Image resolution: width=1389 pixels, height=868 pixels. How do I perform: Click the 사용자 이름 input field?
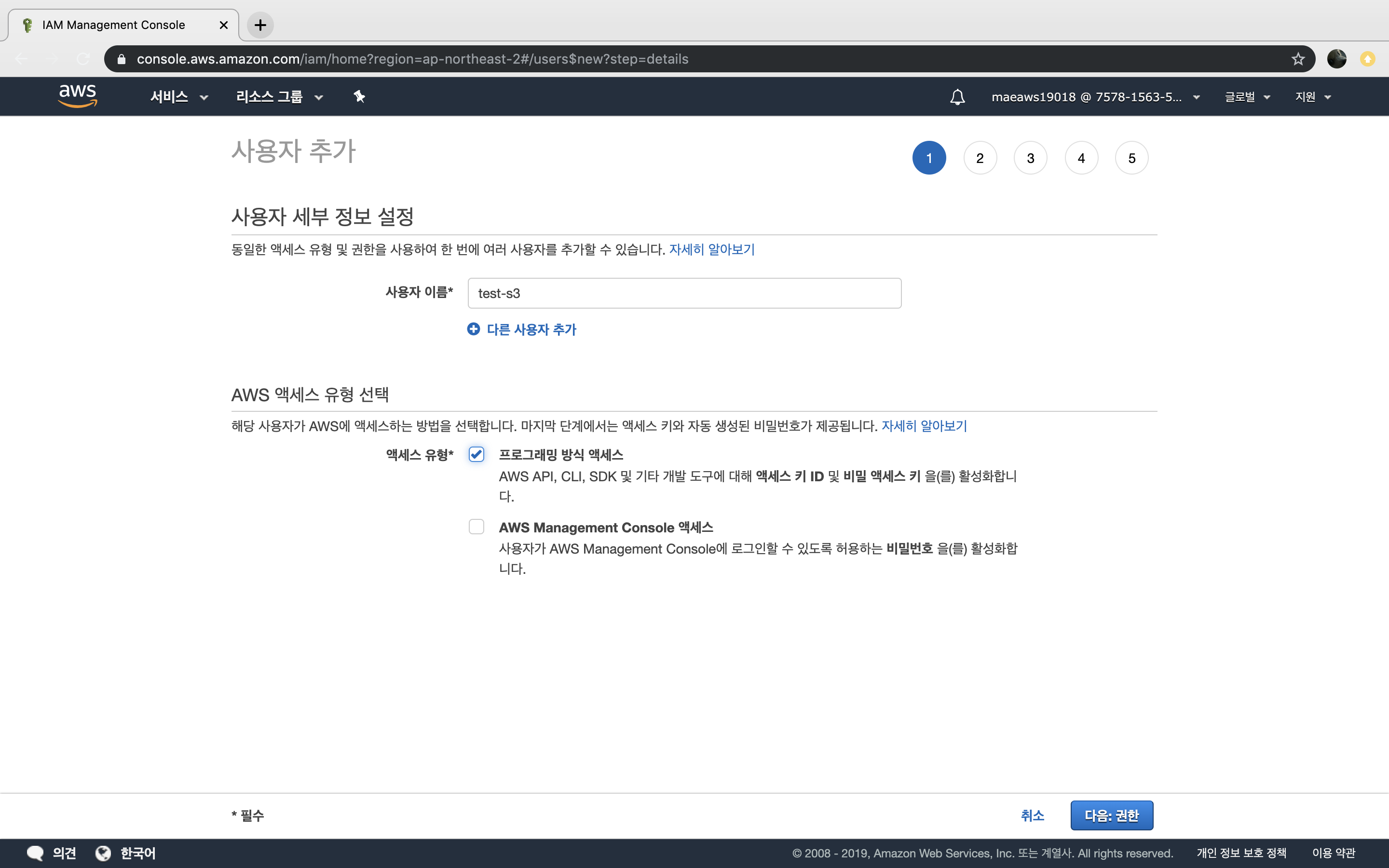[x=684, y=293]
